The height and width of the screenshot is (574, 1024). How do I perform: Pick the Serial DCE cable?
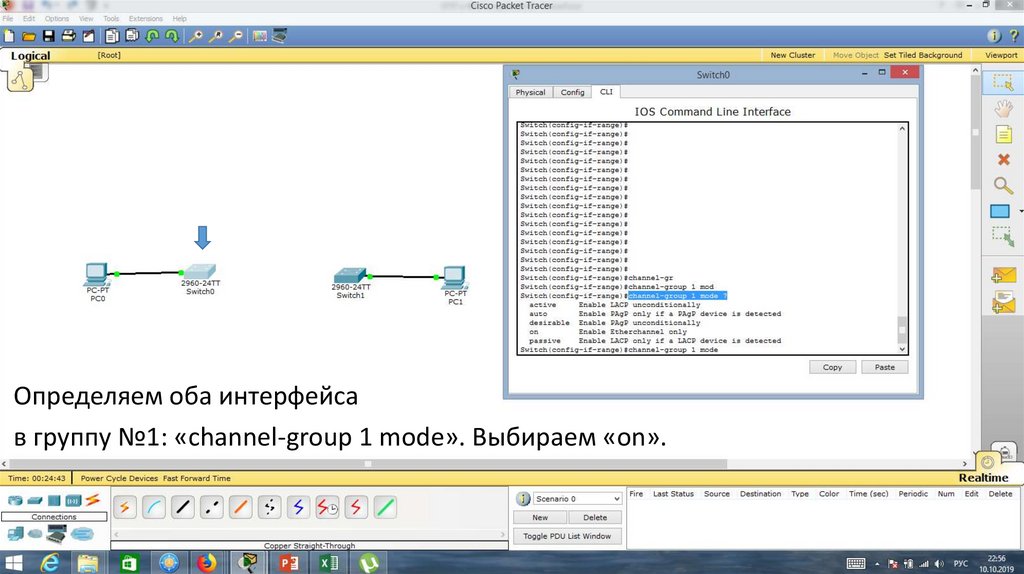[x=327, y=507]
